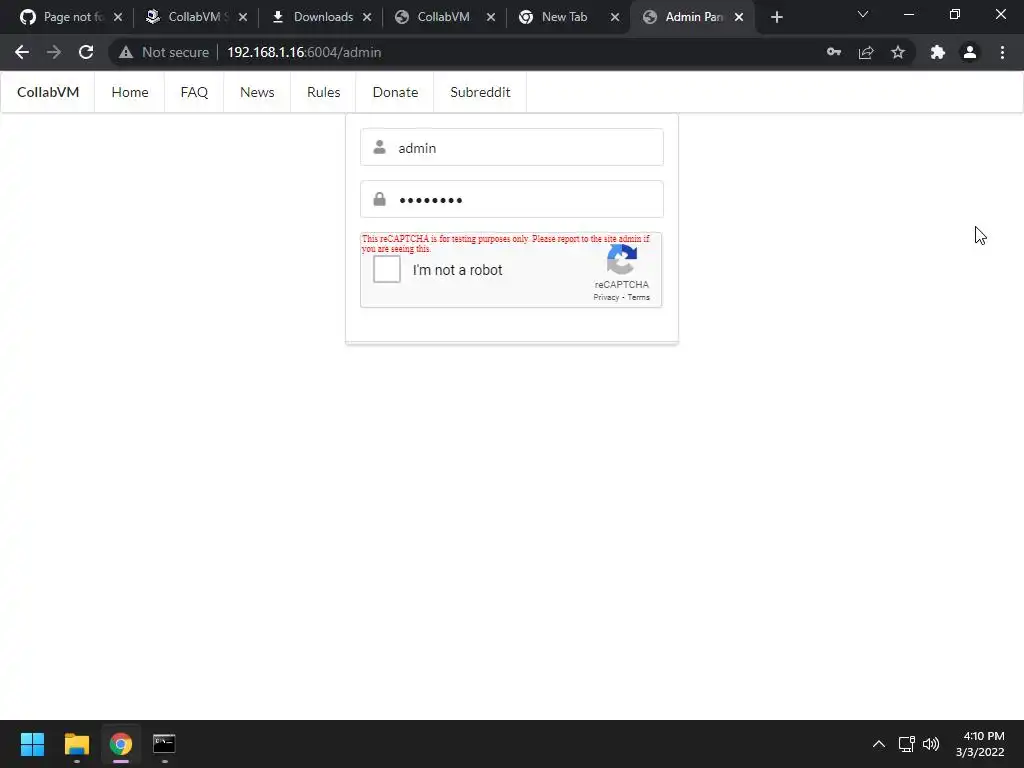Check the I'm not a robot box
Image resolution: width=1024 pixels, height=768 pixels.
coord(387,269)
